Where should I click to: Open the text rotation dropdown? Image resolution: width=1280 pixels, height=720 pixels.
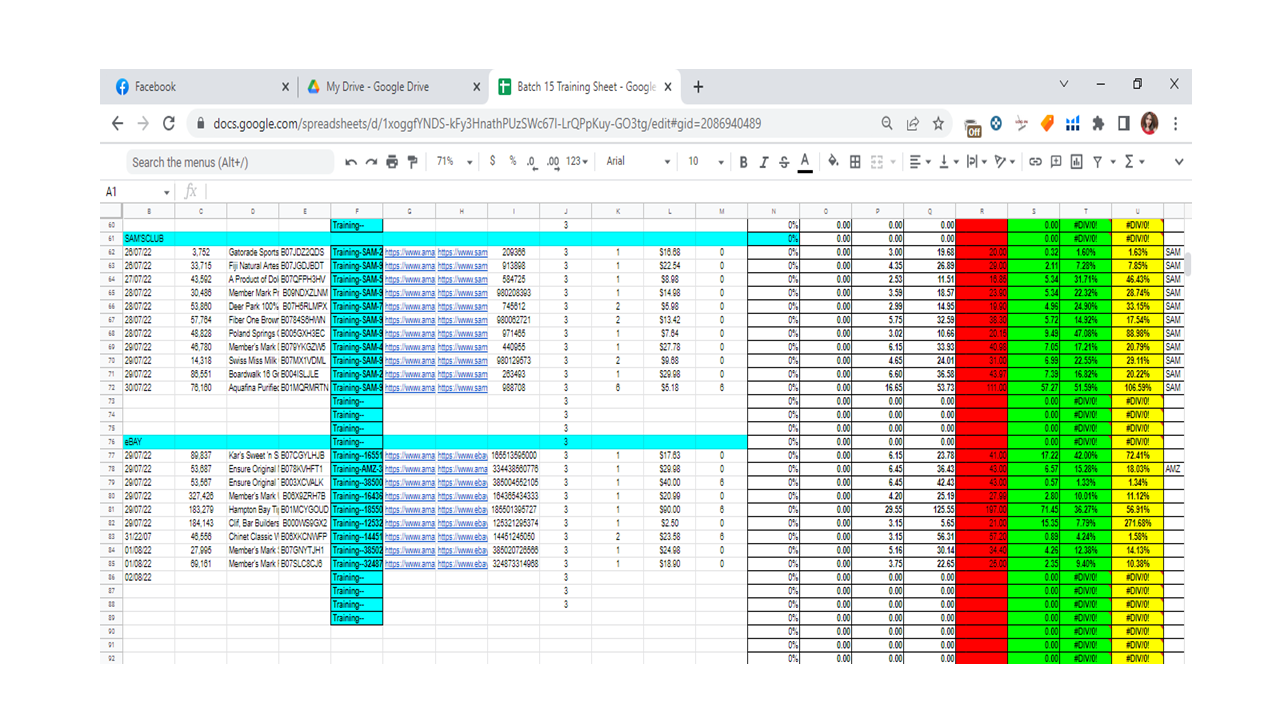(1004, 162)
